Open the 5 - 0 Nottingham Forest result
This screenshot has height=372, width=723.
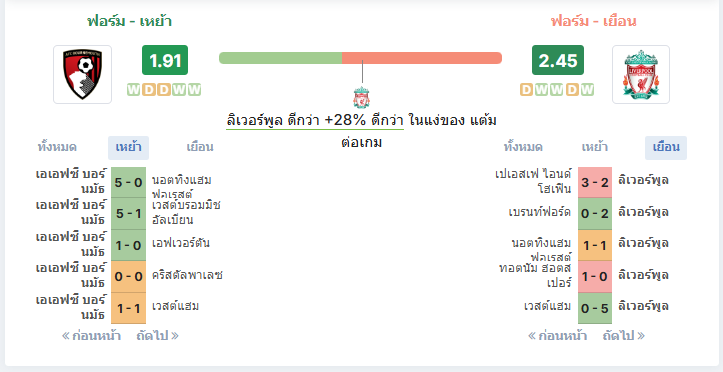(x=128, y=183)
